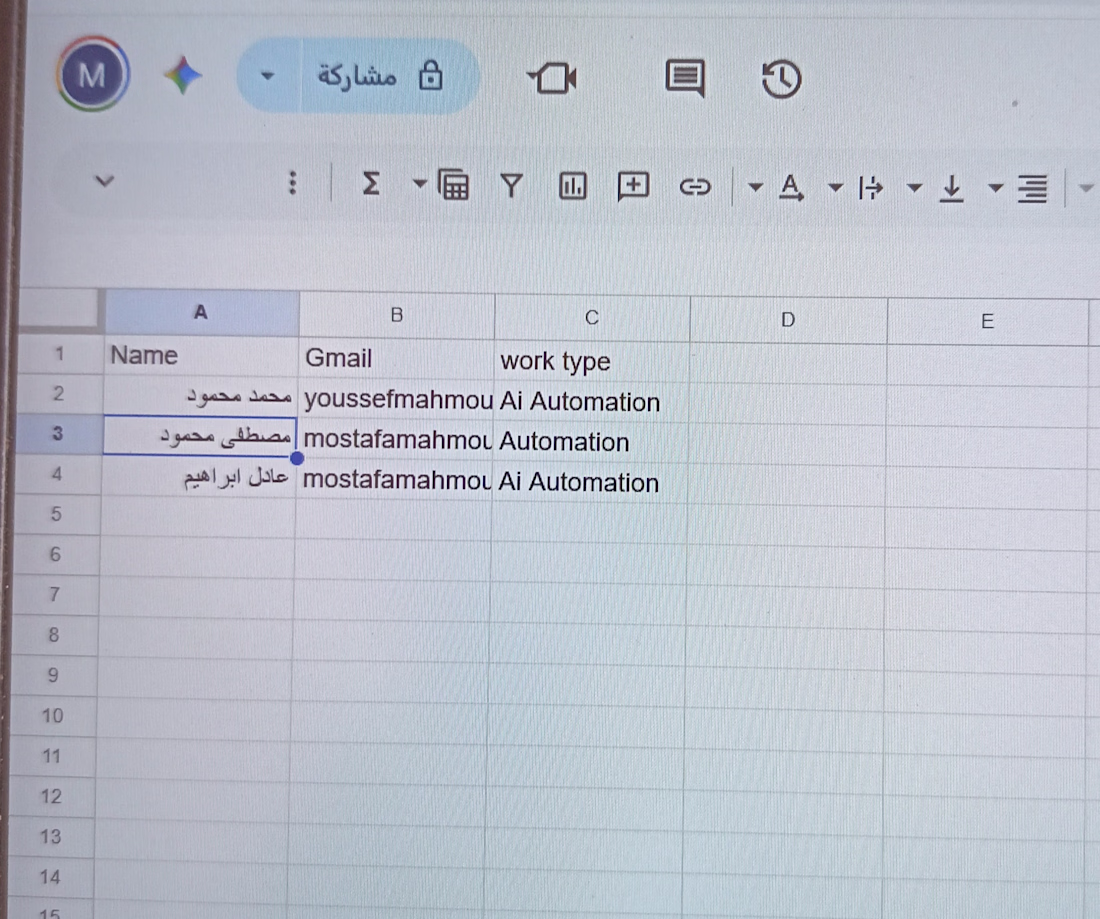Insert a comment with the plus bubble
The width and height of the screenshot is (1100, 919).
(633, 187)
